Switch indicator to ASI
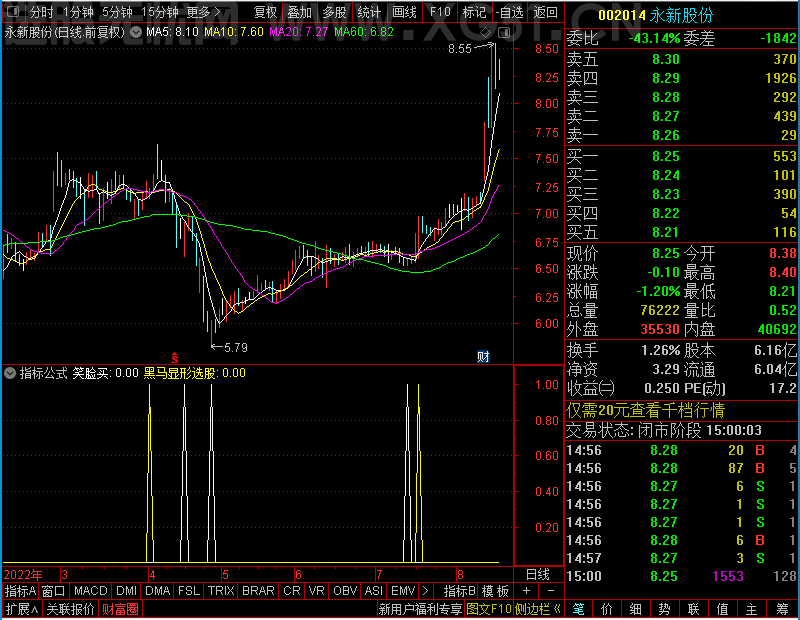Viewport: 800px width, 620px height. point(373,591)
